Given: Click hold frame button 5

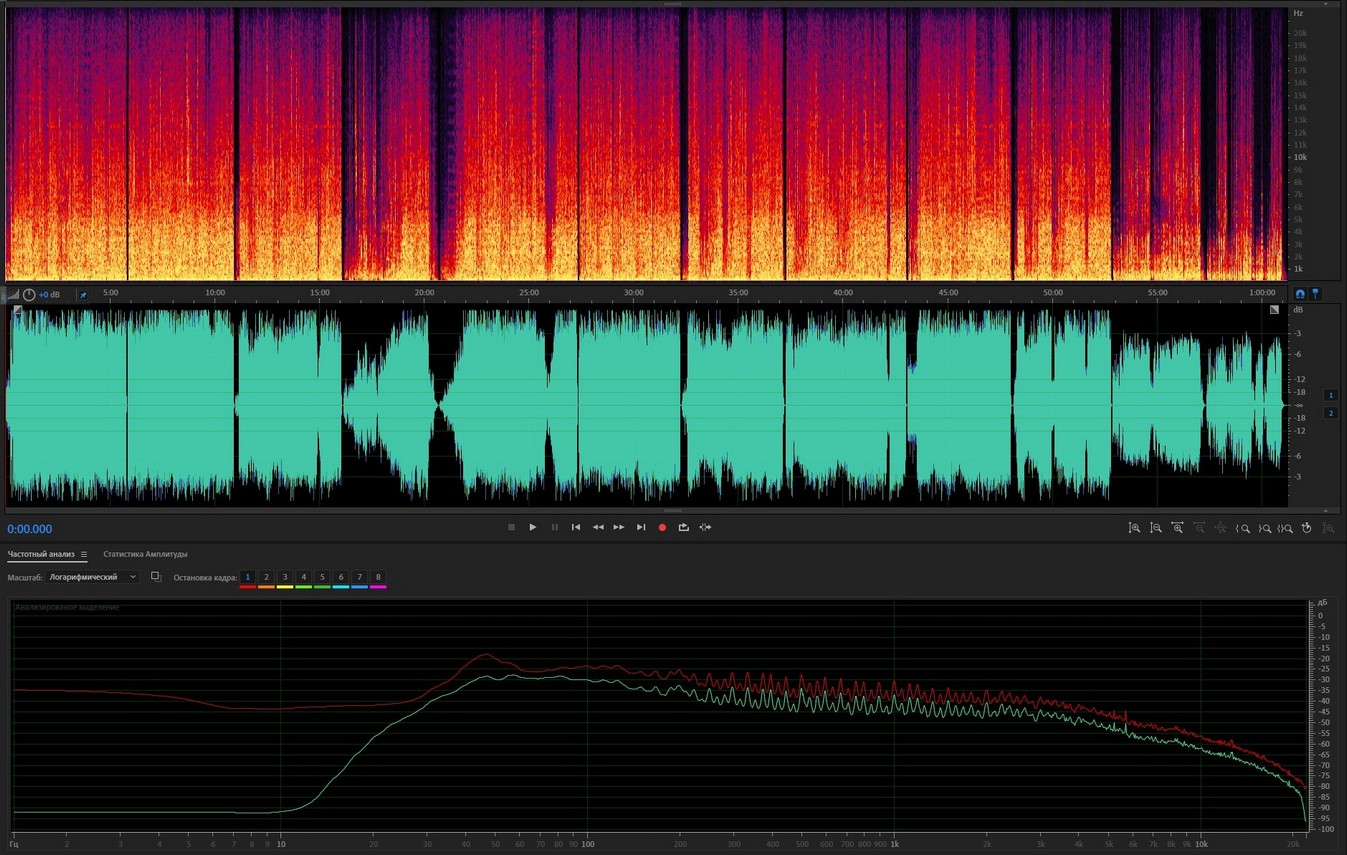Looking at the screenshot, I should 322,577.
